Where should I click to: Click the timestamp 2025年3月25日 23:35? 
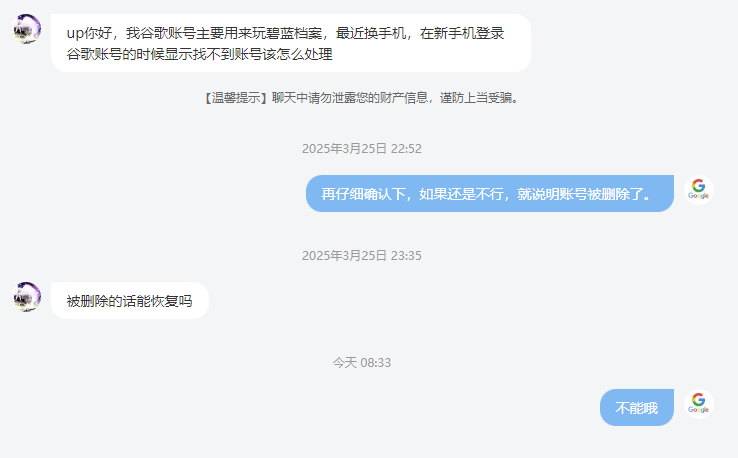click(x=361, y=256)
